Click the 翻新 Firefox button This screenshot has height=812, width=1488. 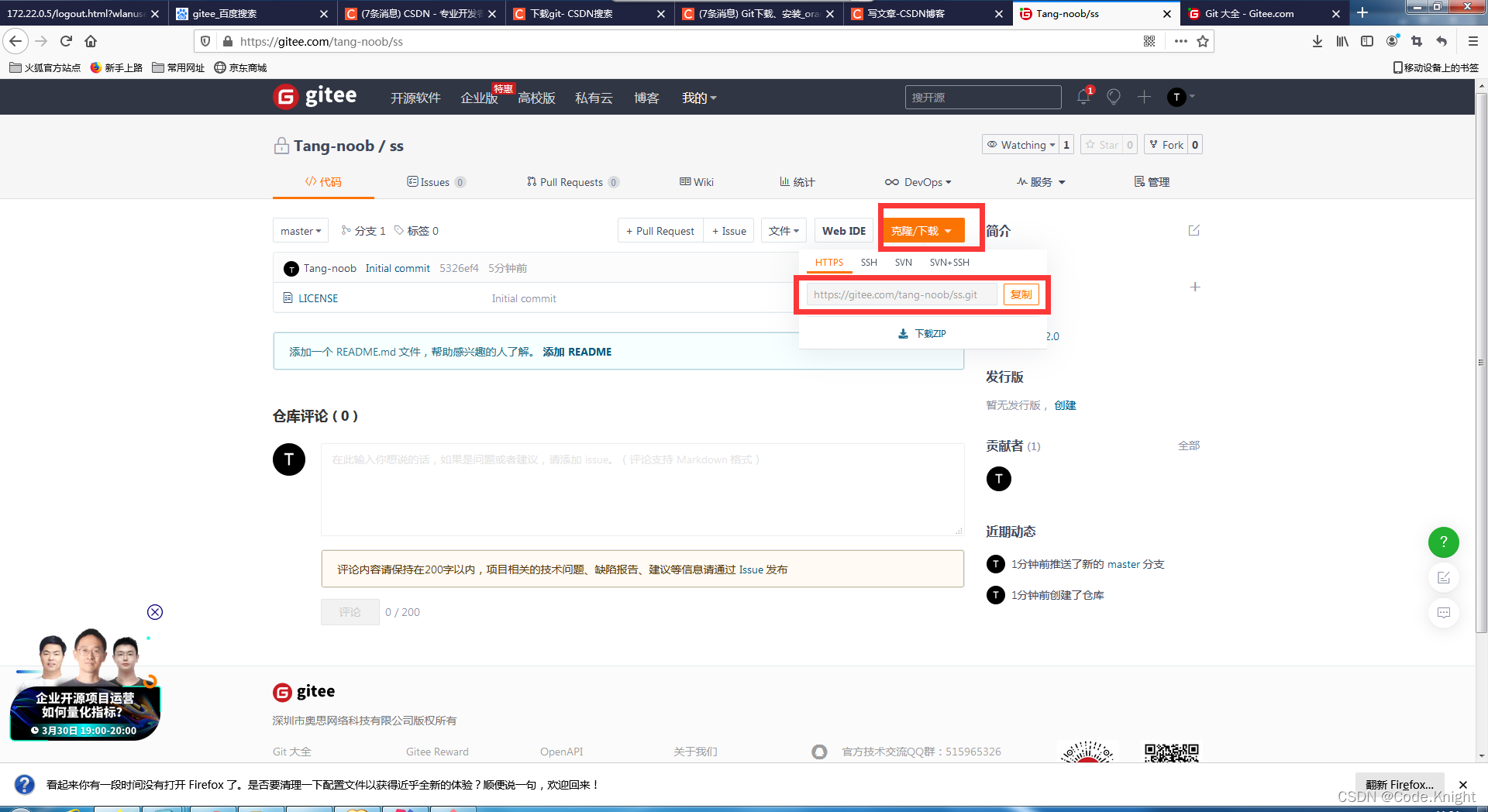coord(1400,785)
